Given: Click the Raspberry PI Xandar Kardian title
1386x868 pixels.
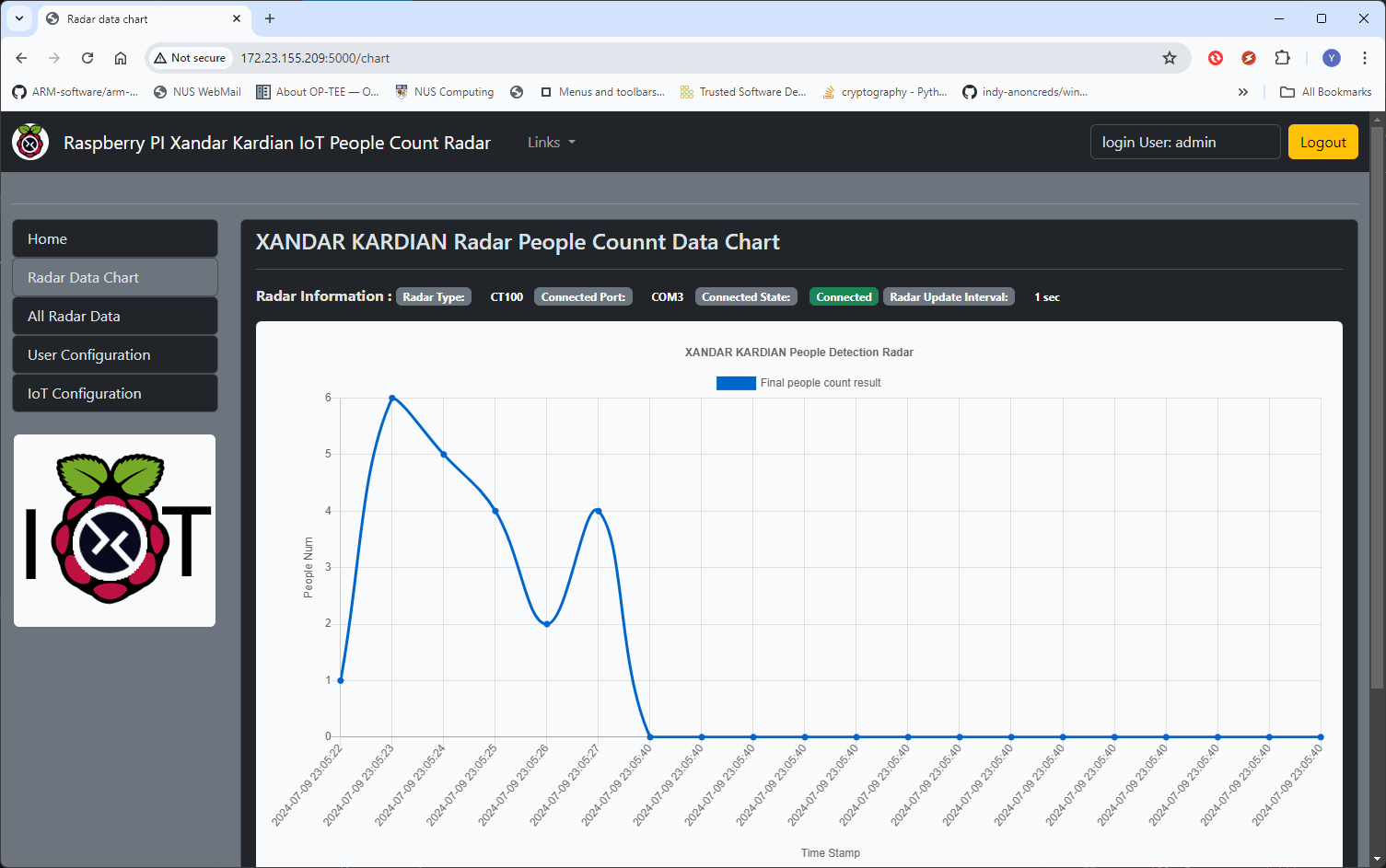Looking at the screenshot, I should point(277,143).
